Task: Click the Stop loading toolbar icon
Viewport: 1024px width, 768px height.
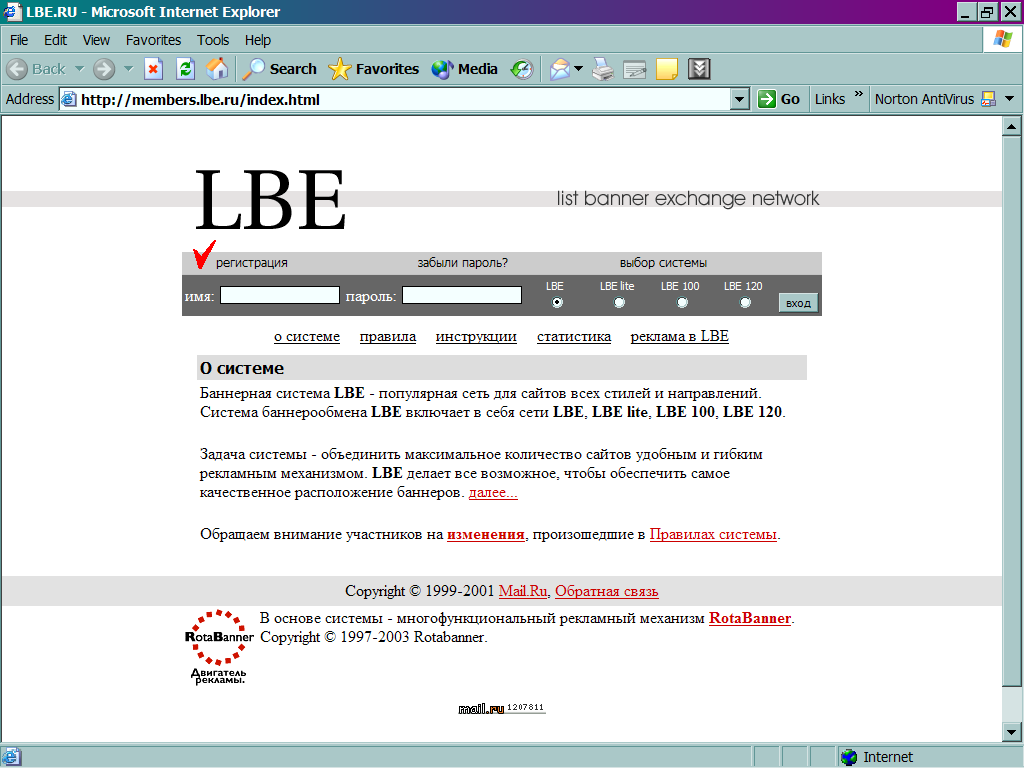Action: 153,69
